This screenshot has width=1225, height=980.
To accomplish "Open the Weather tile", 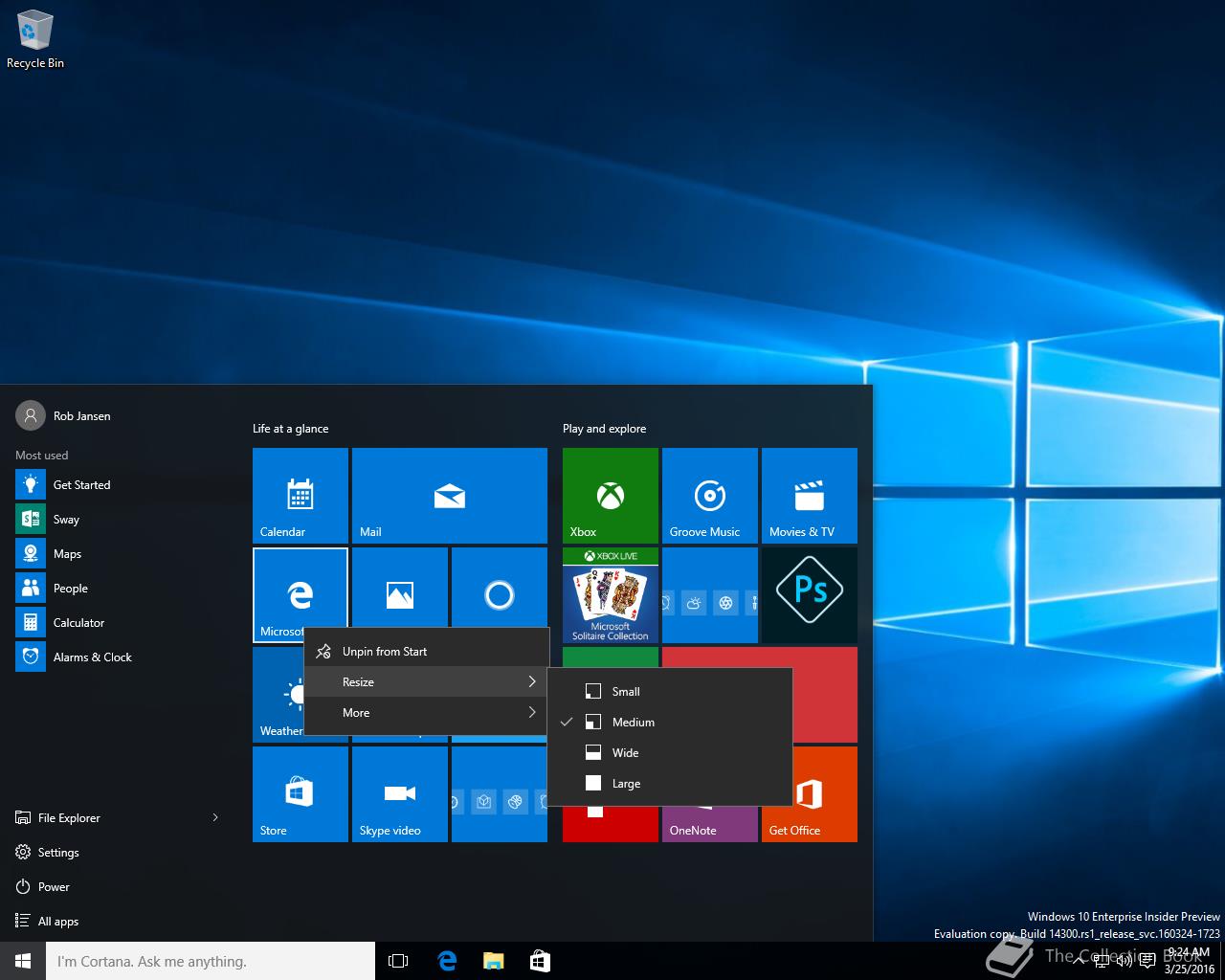I will pyautogui.click(x=278, y=695).
